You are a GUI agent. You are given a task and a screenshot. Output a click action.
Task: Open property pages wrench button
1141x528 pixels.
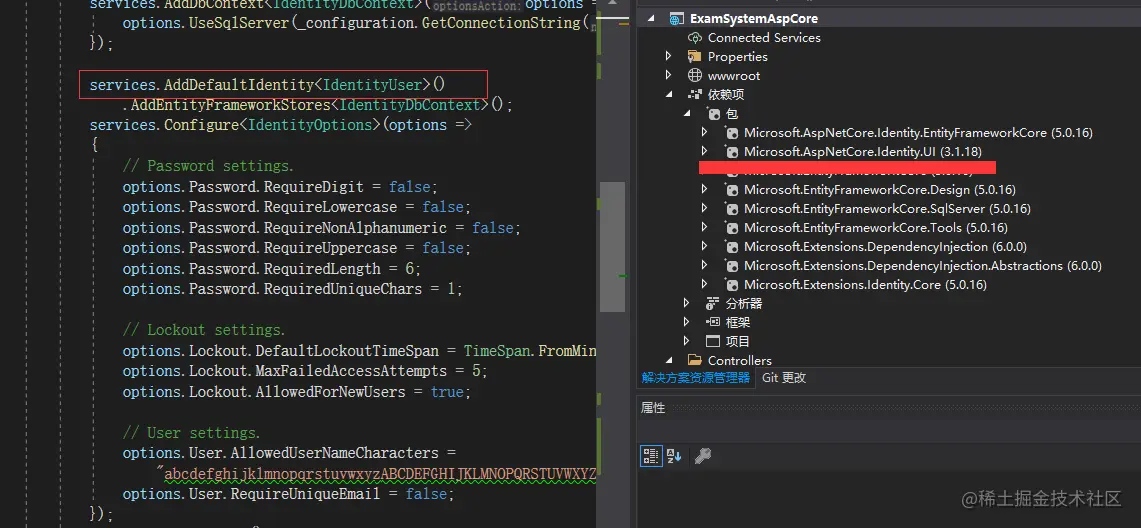(x=702, y=456)
